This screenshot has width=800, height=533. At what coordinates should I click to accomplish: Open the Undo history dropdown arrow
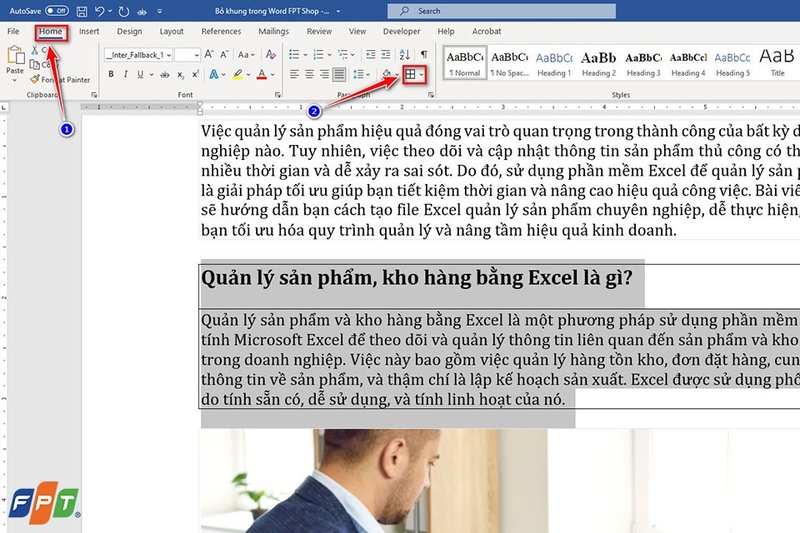110,11
